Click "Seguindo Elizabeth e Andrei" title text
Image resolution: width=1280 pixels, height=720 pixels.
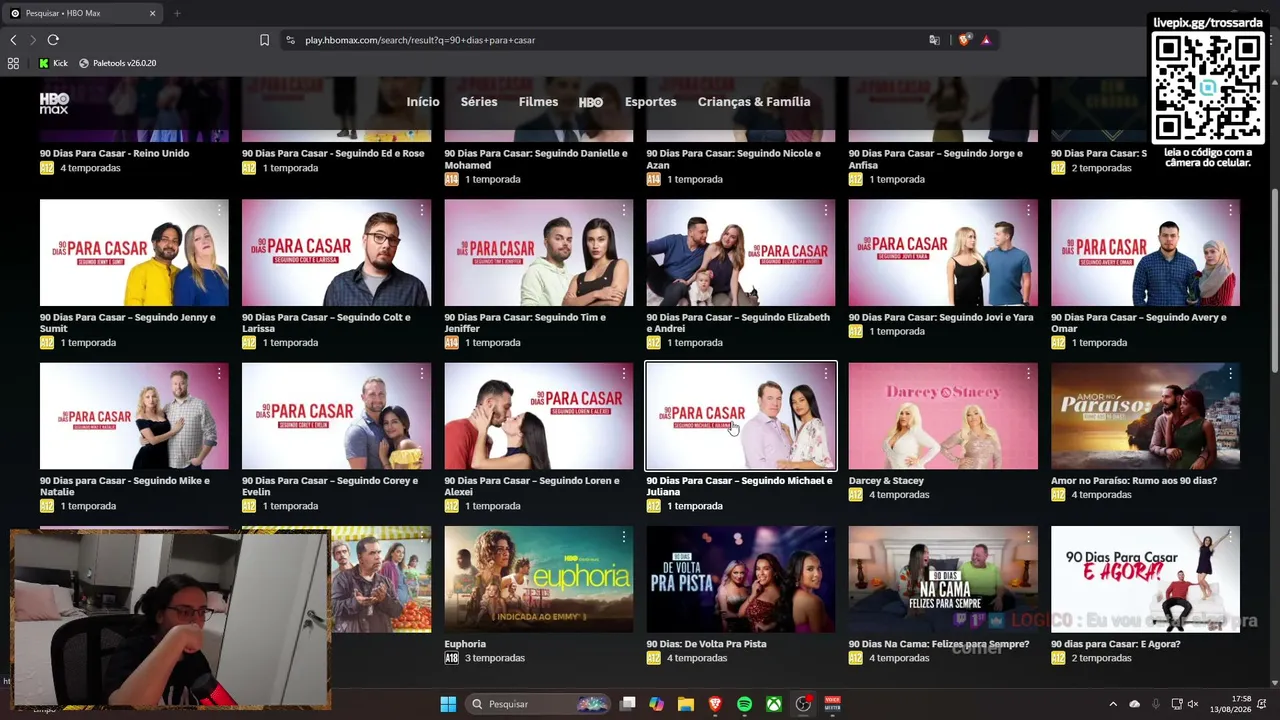738,323
